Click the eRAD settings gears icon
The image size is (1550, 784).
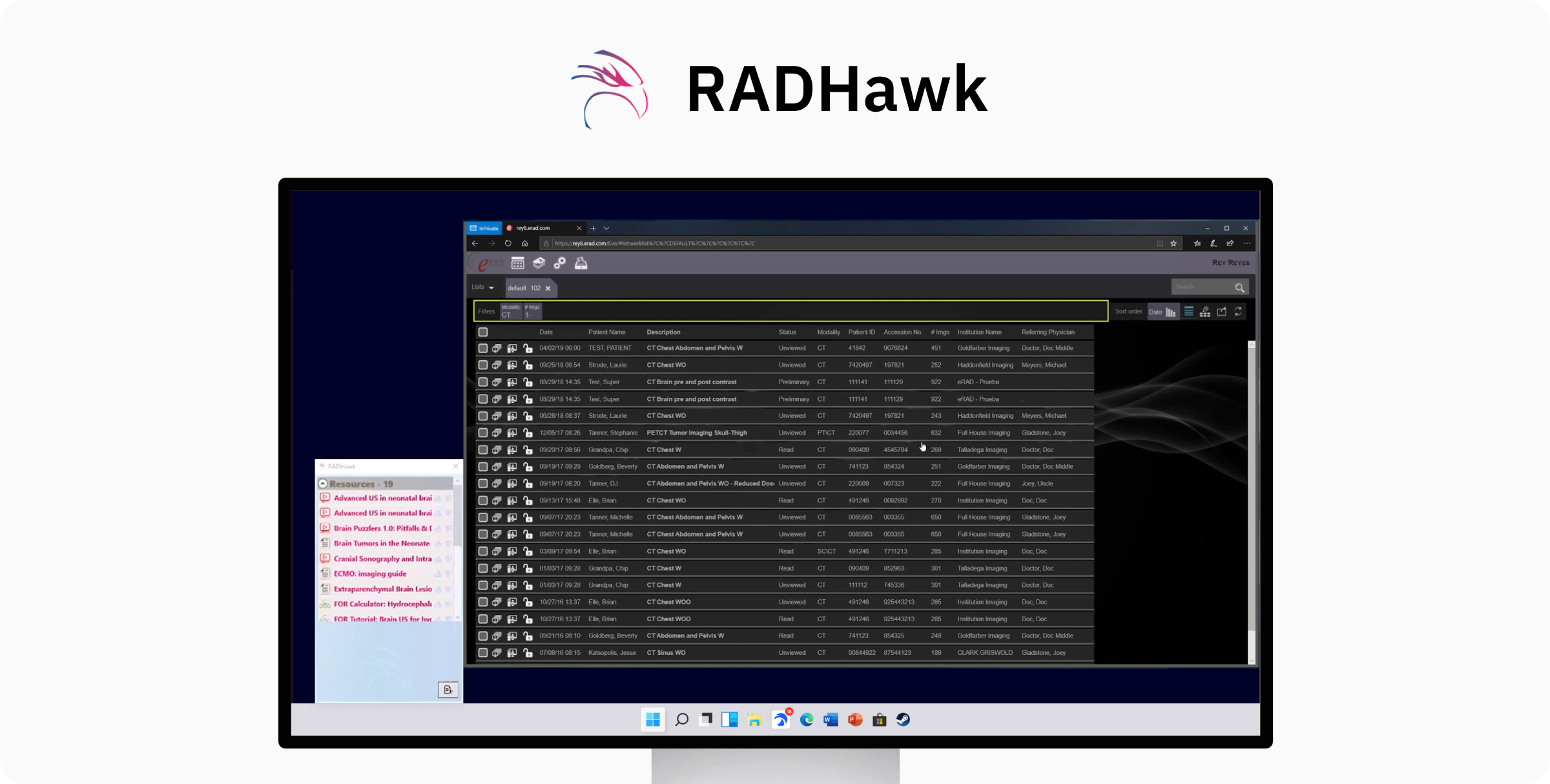(x=560, y=263)
